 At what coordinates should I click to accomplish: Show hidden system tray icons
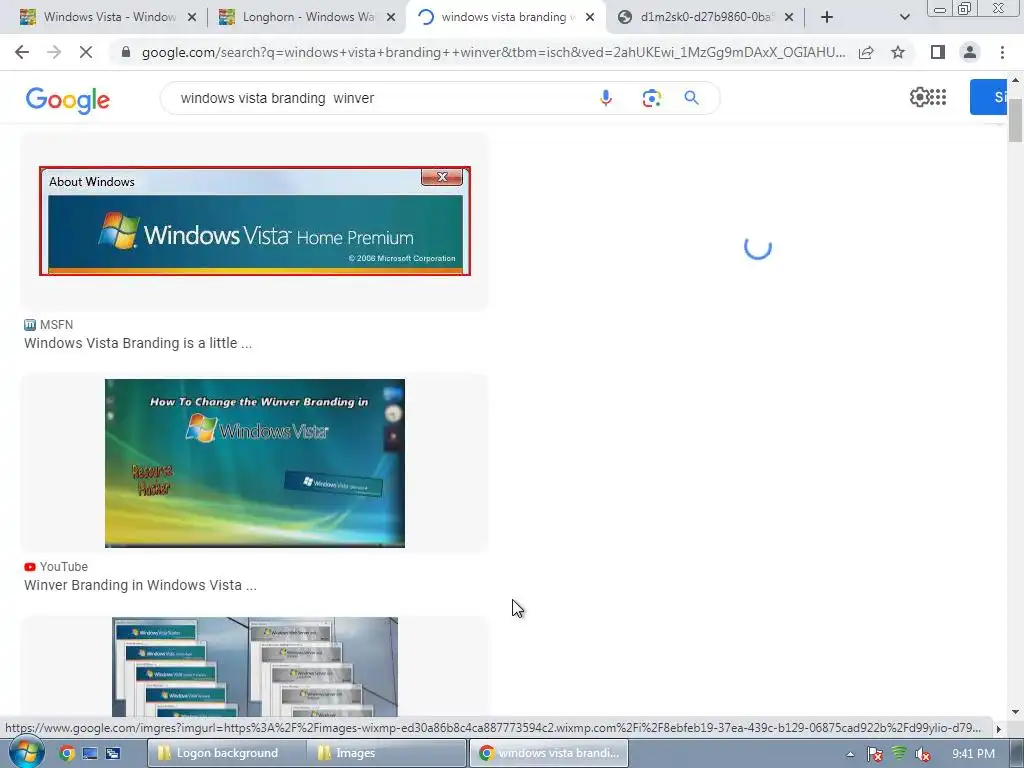[x=850, y=754]
